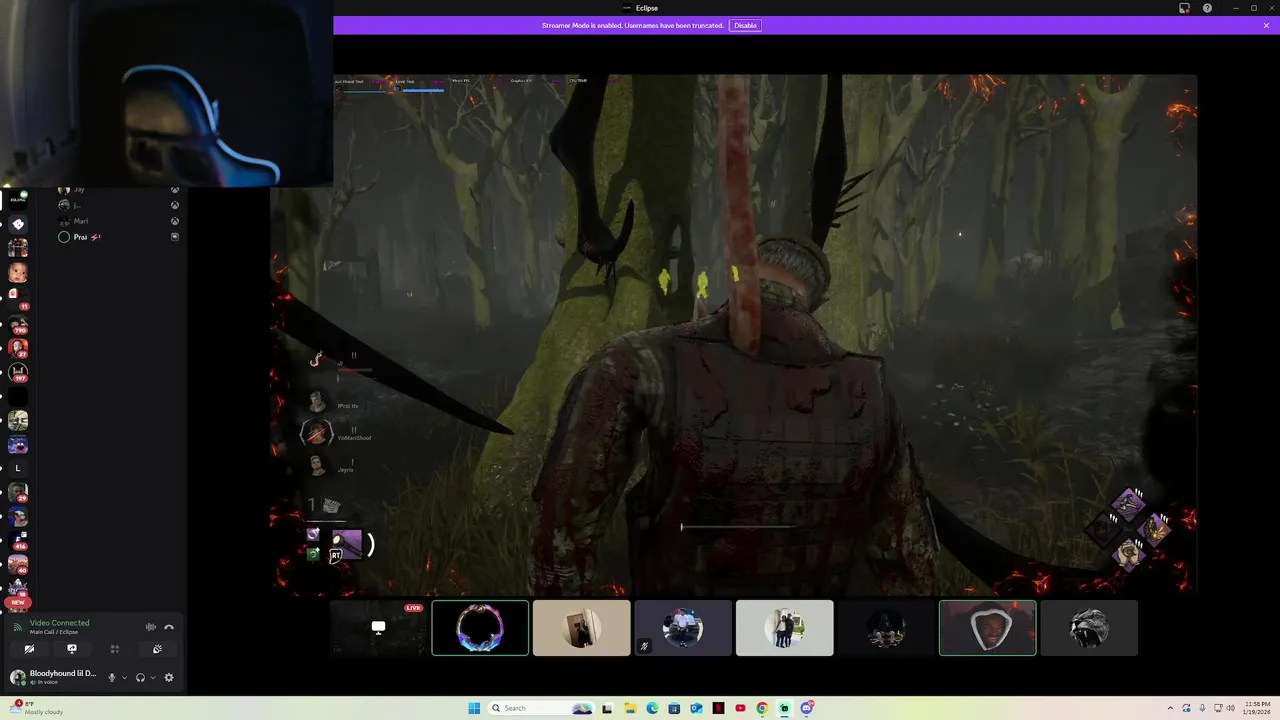This screenshot has height=720, width=1280.
Task: Select the two people photo participant tile
Action: tap(785, 628)
